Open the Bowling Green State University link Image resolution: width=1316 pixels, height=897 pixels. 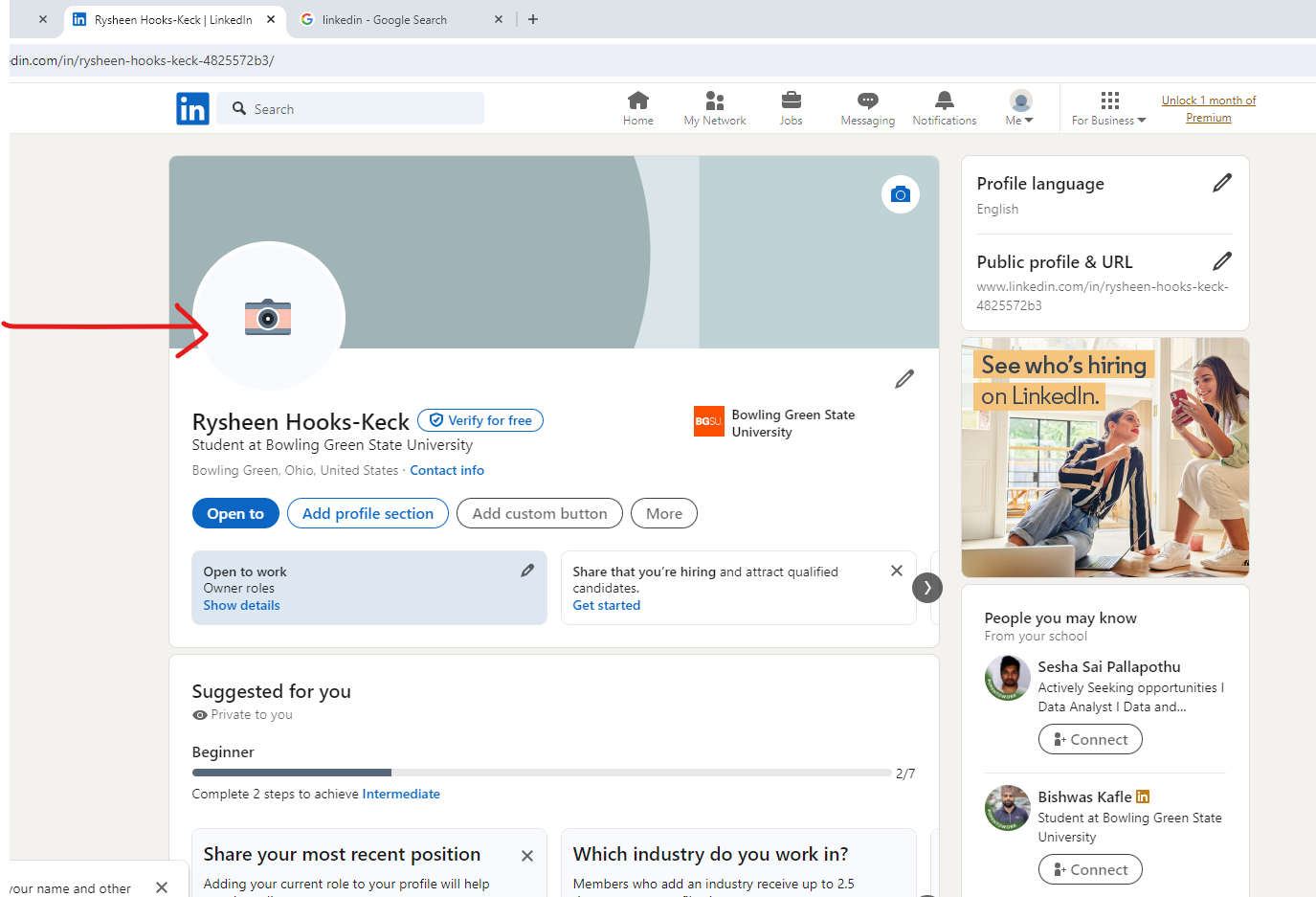click(x=775, y=422)
